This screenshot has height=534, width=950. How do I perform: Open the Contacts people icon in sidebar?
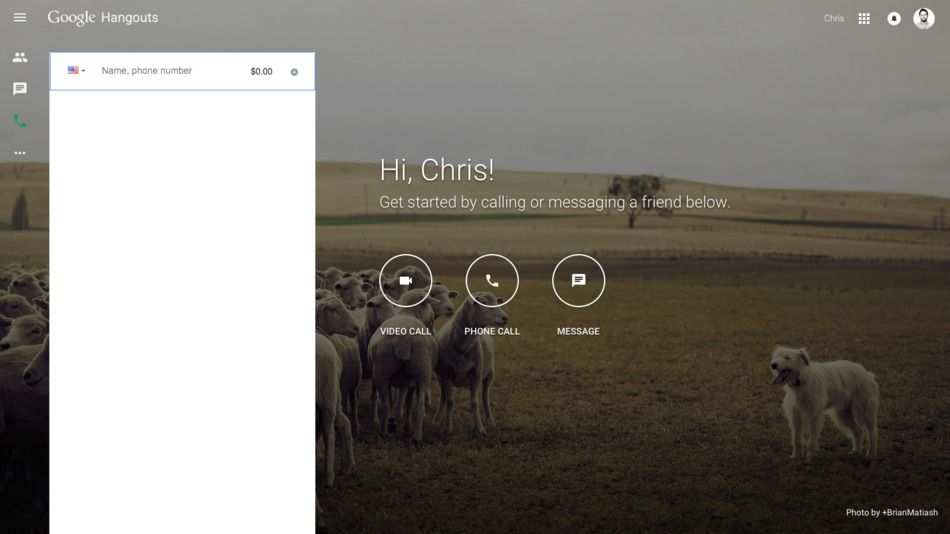20,57
